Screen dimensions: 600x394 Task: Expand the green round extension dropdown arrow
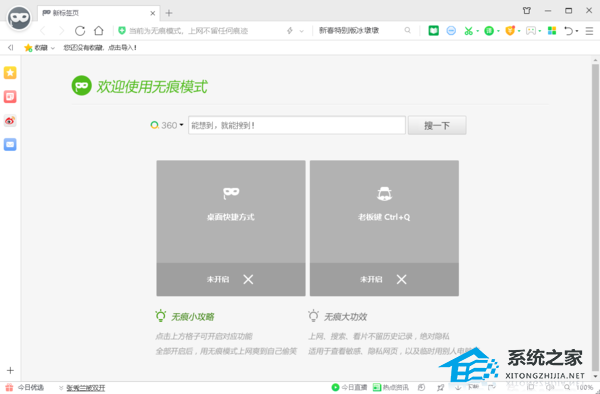tap(498, 31)
